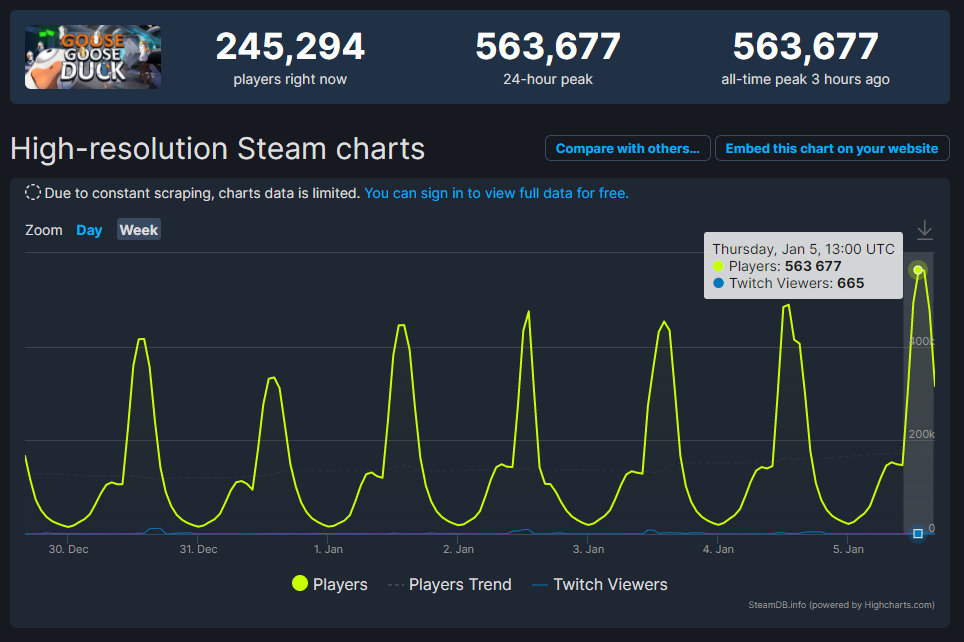
Task: Click the 1. Jan x-axis date label
Action: point(328,549)
